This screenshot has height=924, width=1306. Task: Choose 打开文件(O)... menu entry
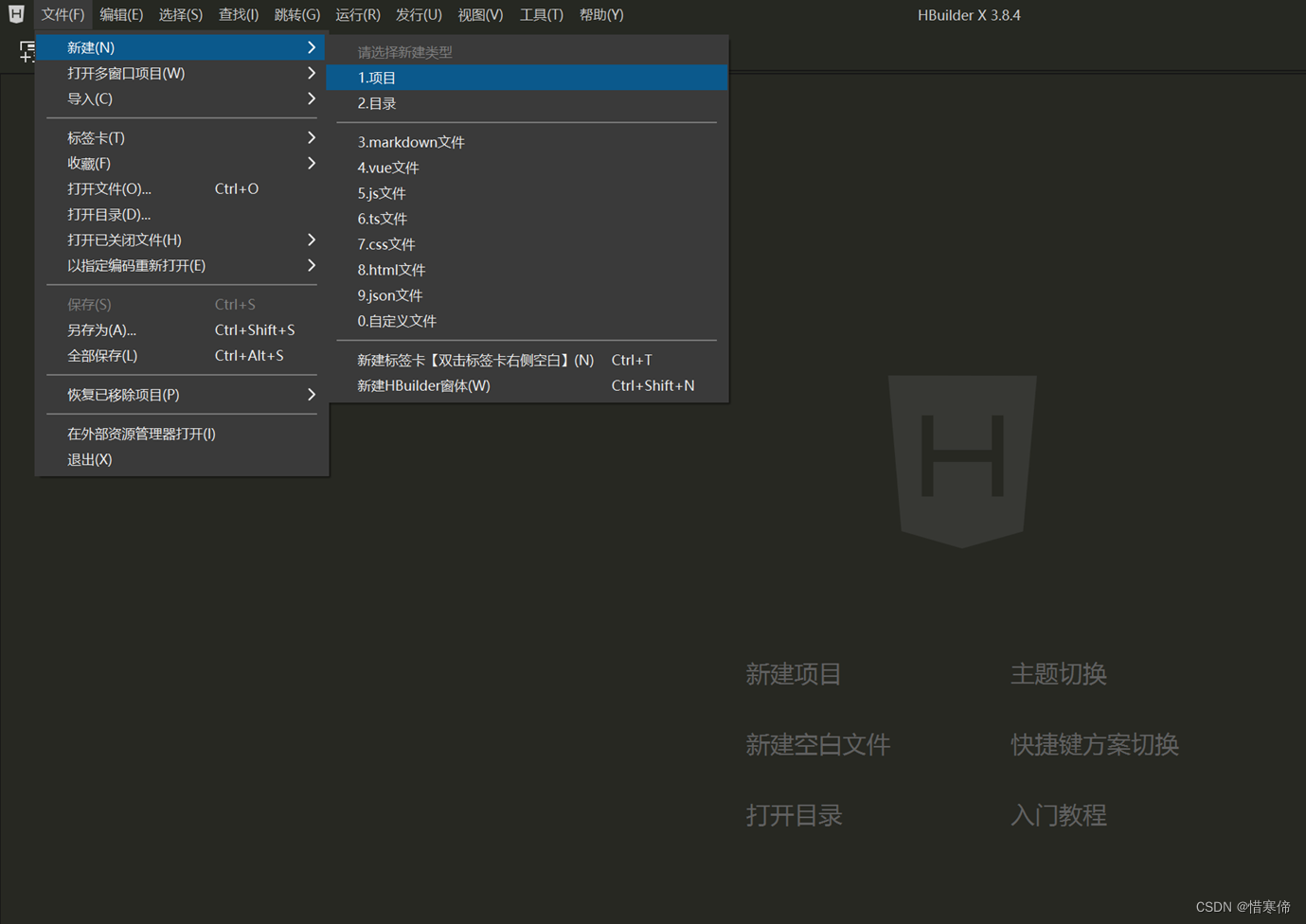tap(182, 188)
